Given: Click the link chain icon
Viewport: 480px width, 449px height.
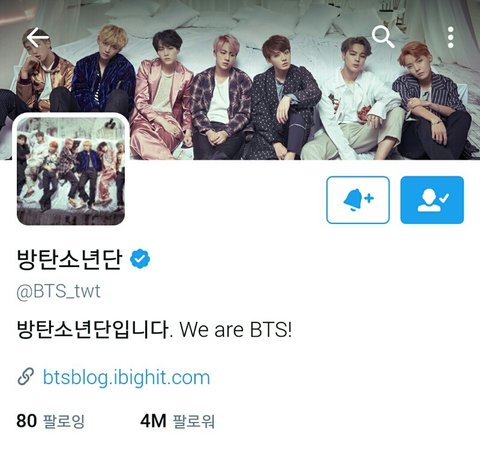Looking at the screenshot, I should [26, 377].
